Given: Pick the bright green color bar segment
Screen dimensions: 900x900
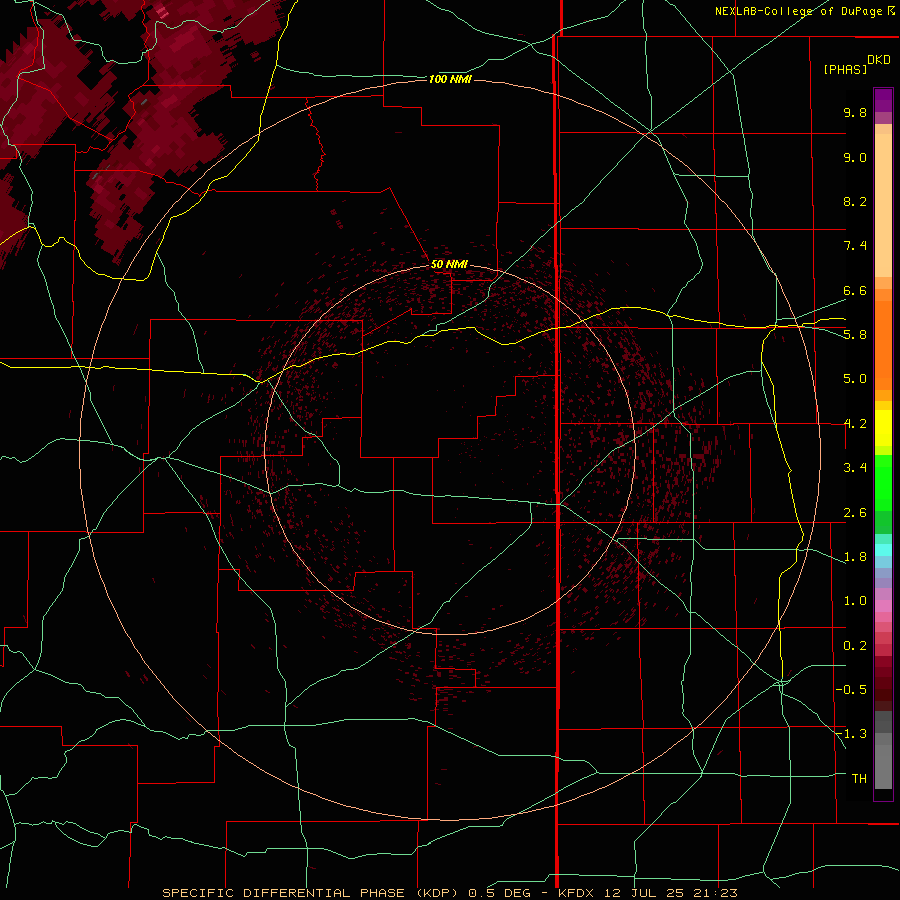Looking at the screenshot, I should coord(883,483).
